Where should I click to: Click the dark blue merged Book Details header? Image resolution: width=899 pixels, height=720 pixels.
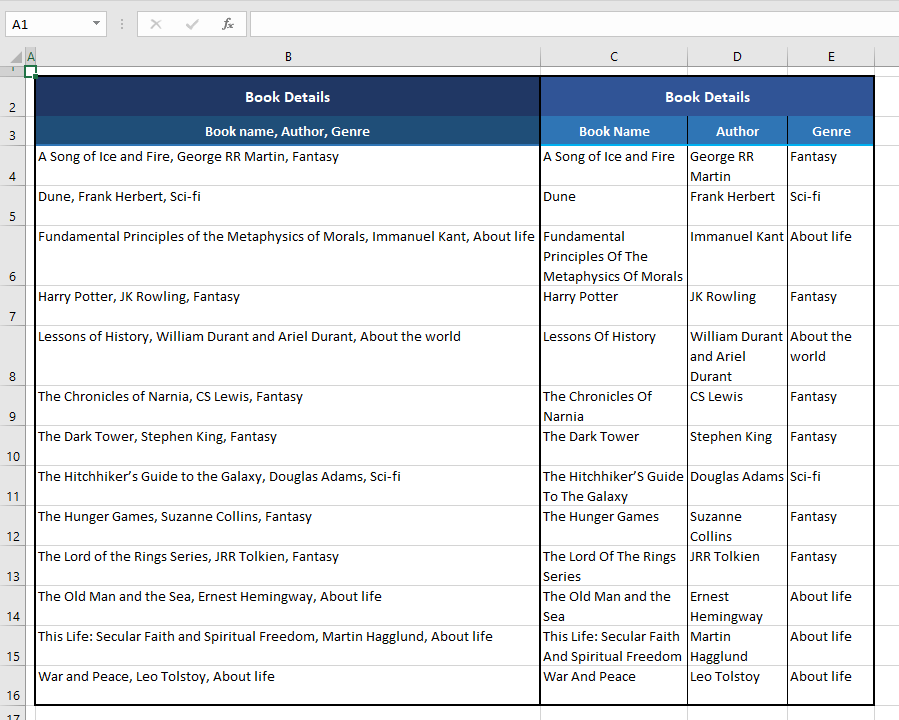pyautogui.click(x=287, y=97)
